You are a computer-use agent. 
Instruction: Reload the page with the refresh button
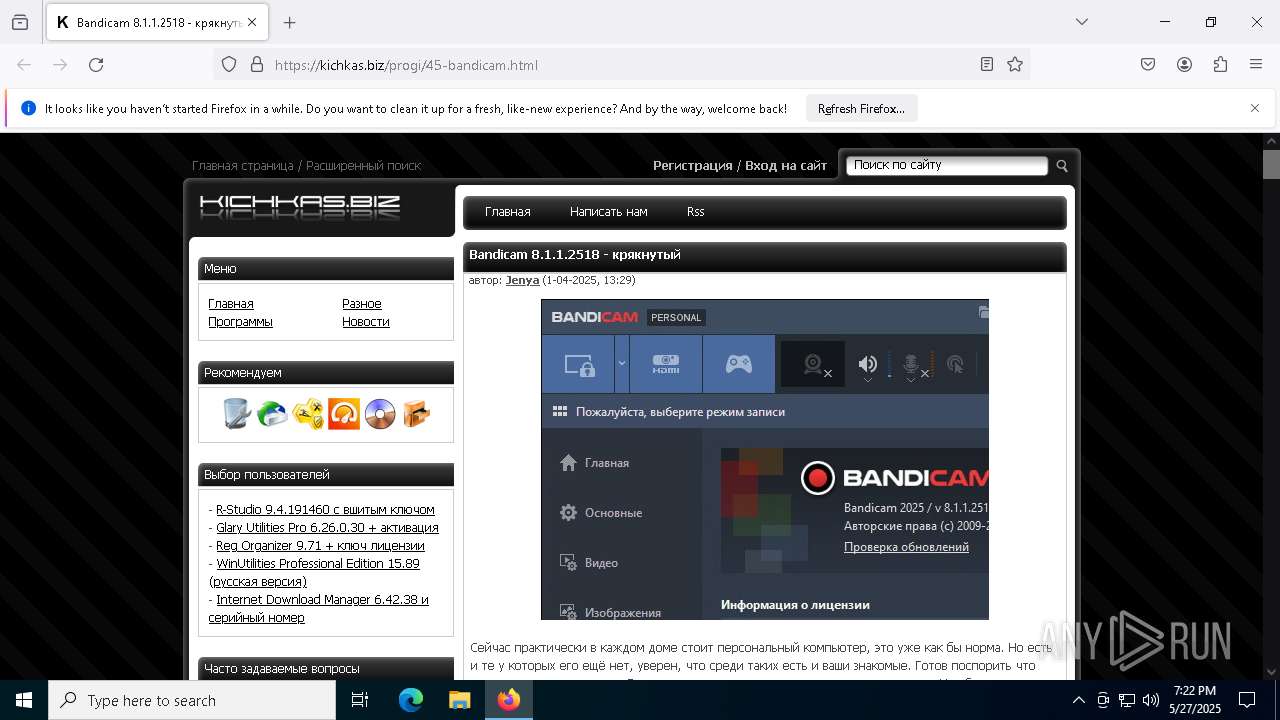[96, 65]
